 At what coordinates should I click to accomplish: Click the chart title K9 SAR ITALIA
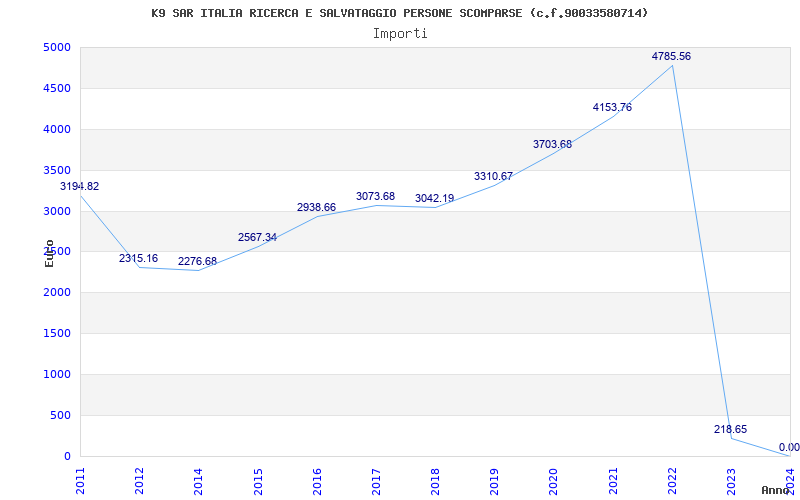(x=399, y=13)
